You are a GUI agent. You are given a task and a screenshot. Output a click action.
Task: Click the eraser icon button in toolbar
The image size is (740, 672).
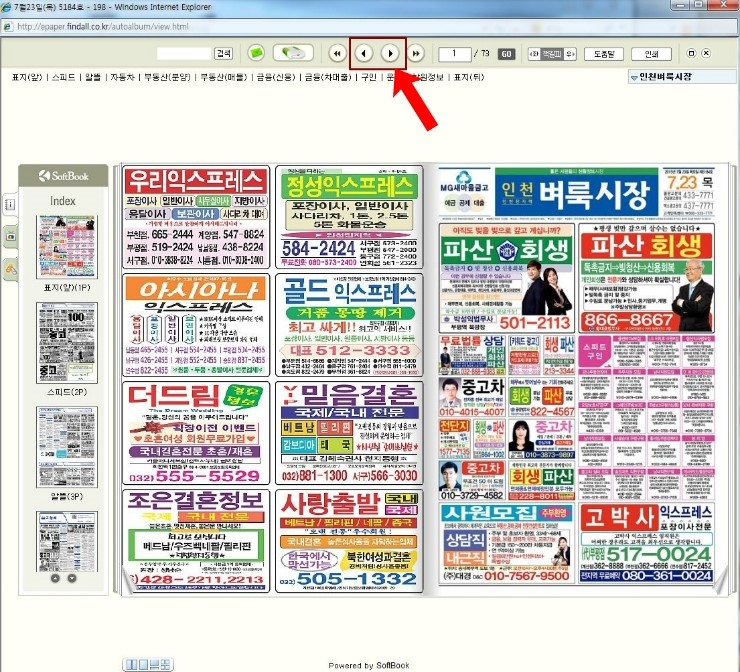pos(293,53)
